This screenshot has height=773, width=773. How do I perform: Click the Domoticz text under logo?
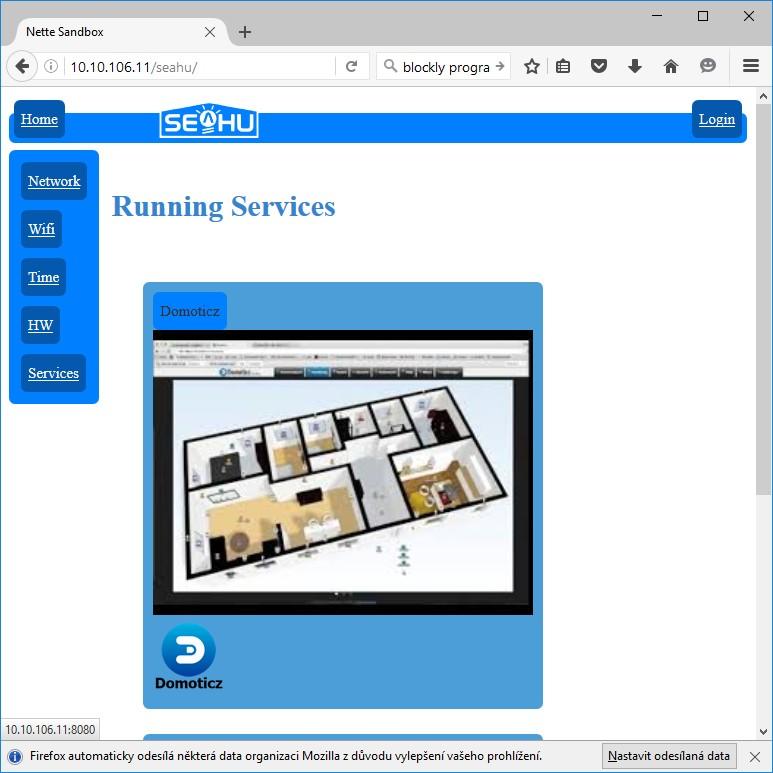pyautogui.click(x=189, y=683)
